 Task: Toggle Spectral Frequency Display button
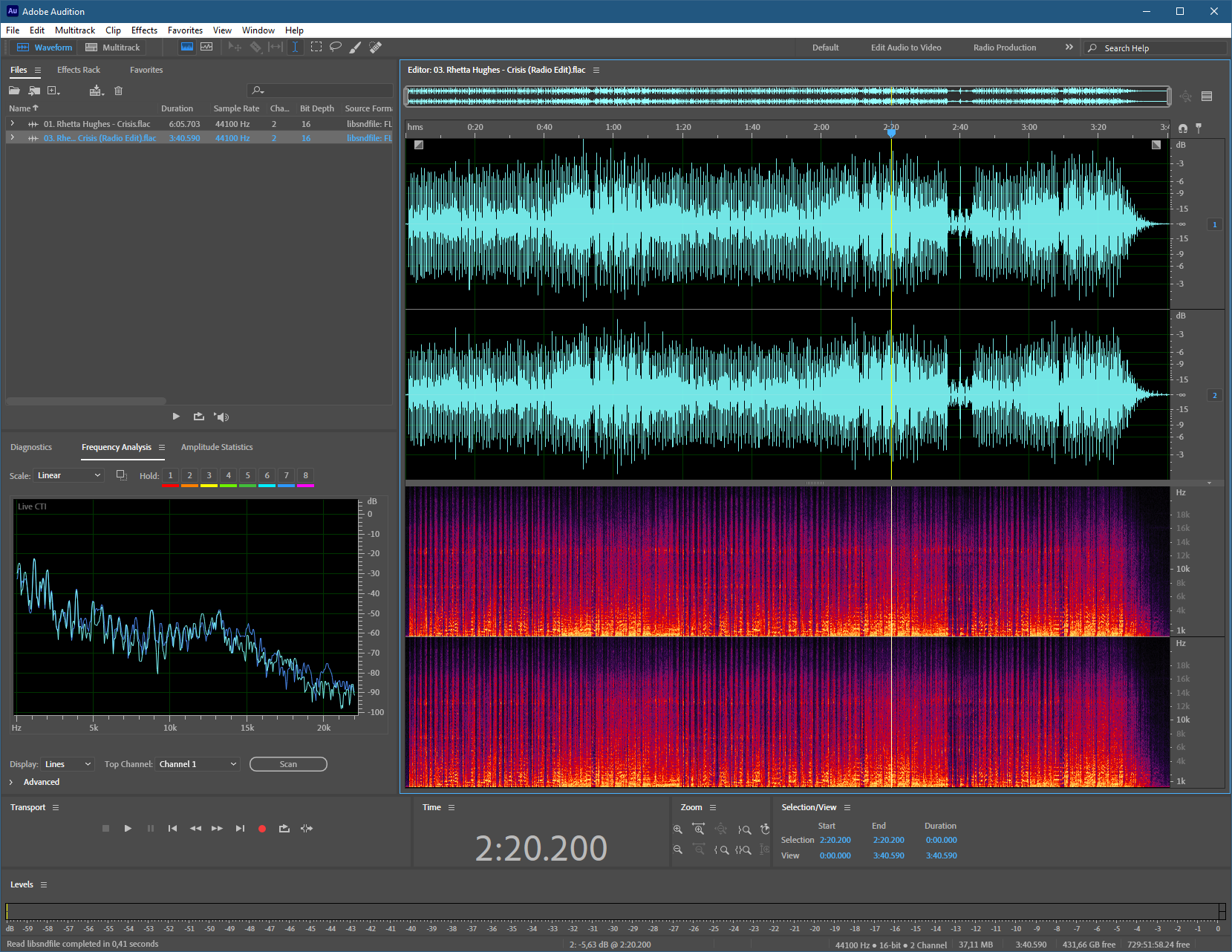[187, 47]
